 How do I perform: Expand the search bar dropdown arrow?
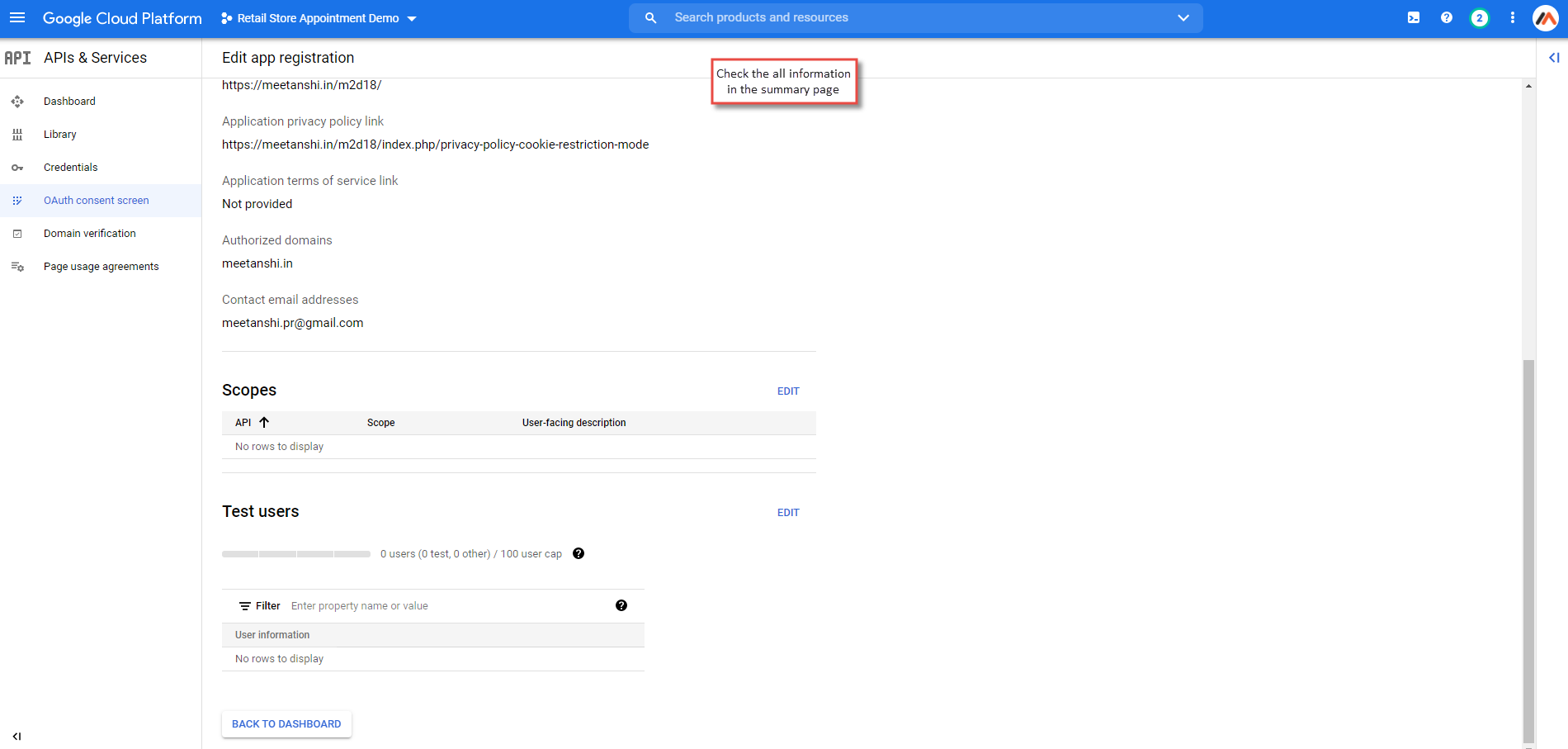click(1183, 17)
